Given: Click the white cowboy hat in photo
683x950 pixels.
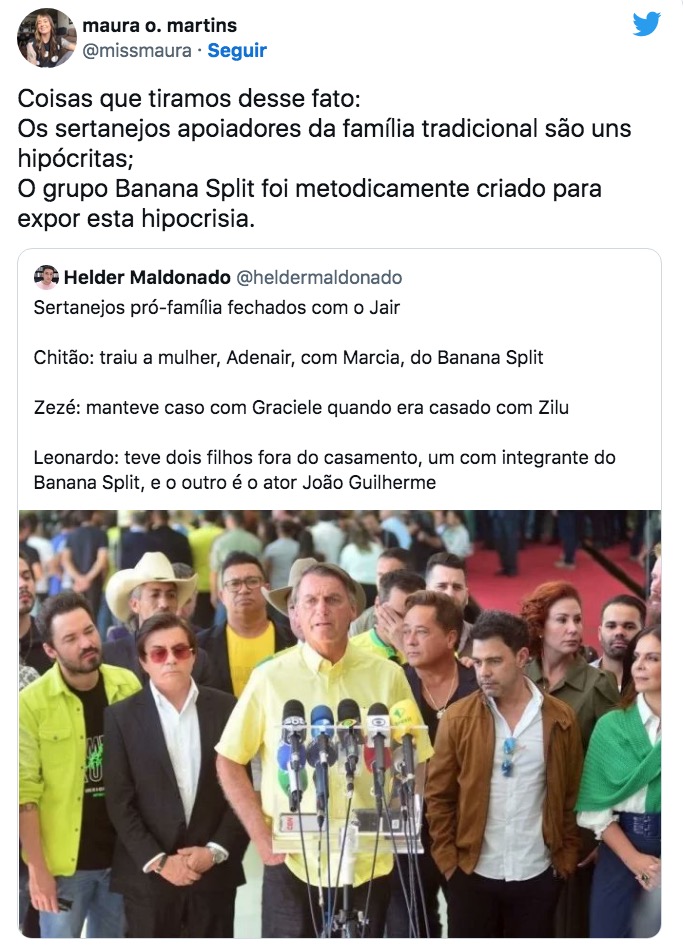Looking at the screenshot, I should (x=151, y=580).
